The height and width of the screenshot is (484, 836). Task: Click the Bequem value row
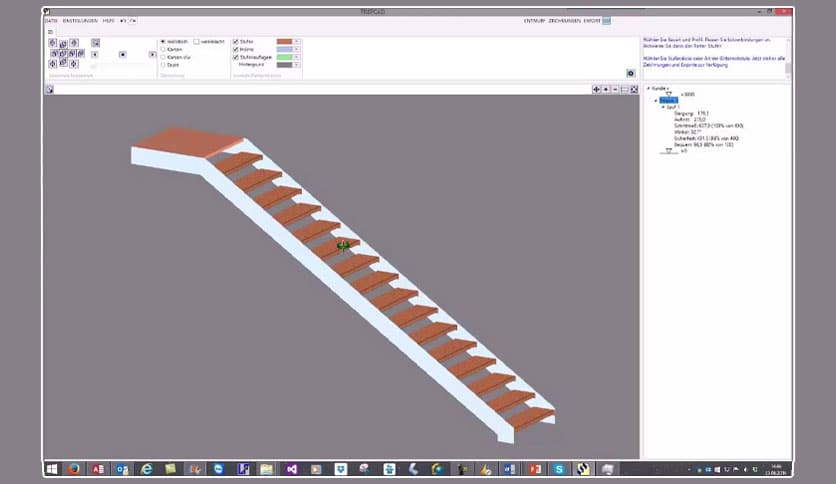(704, 144)
